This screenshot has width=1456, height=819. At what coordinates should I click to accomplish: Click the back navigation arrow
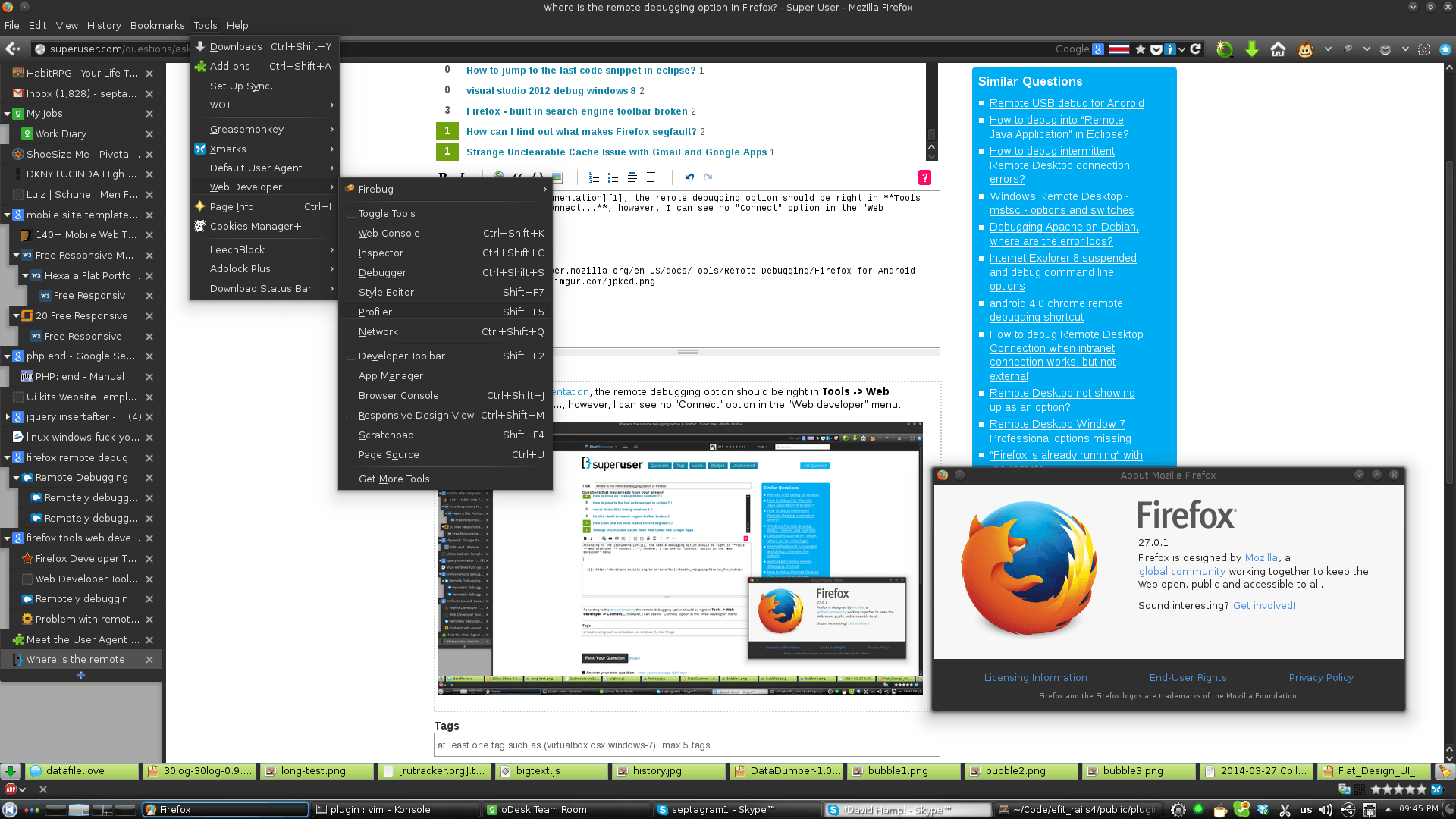[12, 49]
